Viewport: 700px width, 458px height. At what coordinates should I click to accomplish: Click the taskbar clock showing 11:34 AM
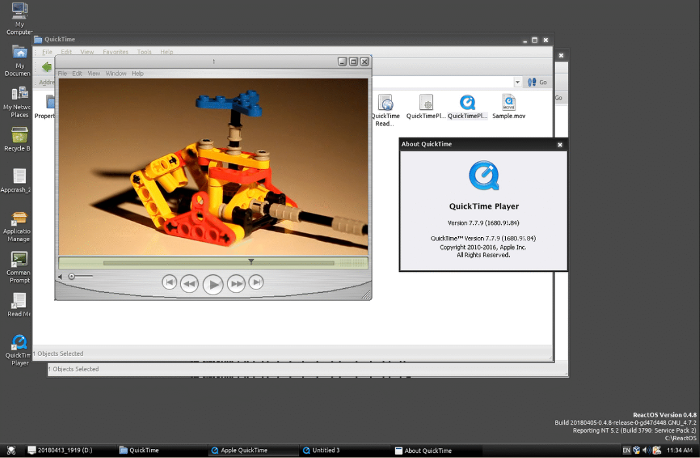679,451
